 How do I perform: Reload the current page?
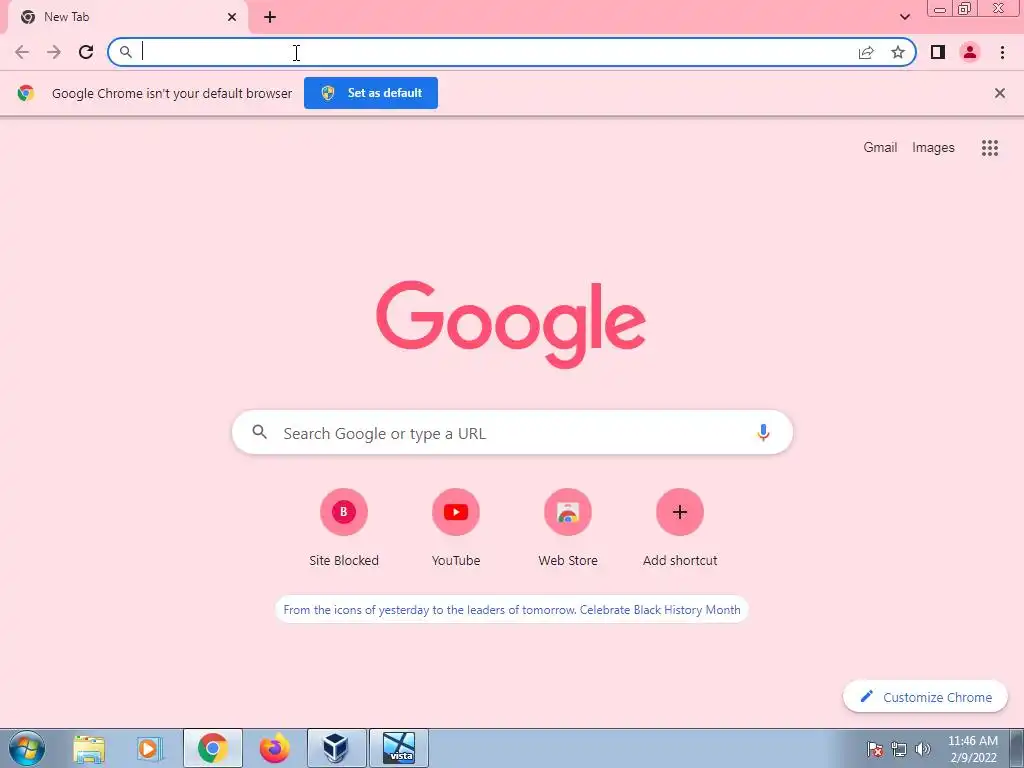coord(86,52)
